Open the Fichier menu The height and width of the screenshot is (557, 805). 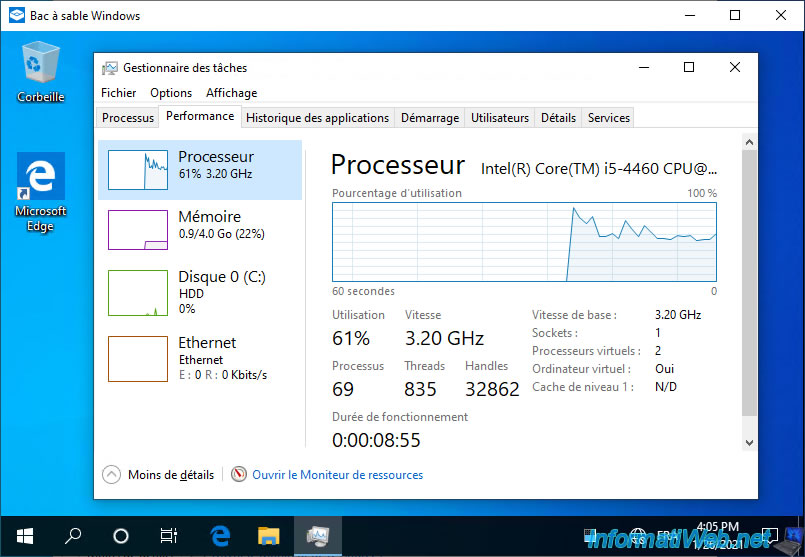point(118,93)
